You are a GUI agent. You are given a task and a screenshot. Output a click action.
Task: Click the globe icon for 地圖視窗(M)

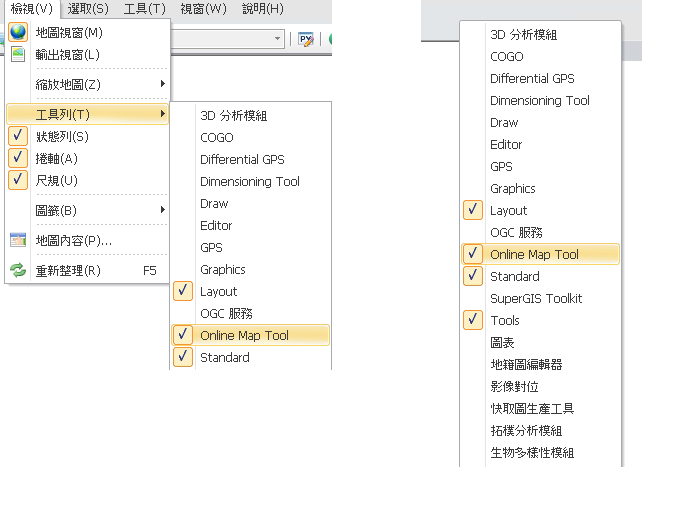pos(18,32)
